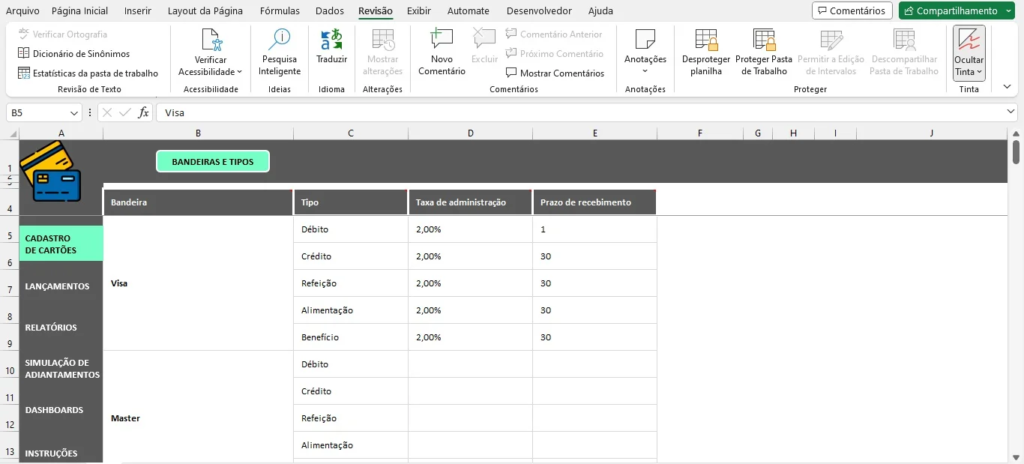The height and width of the screenshot is (464, 1024).
Task: Toggle Mostrar Comentários
Action: pos(554,73)
